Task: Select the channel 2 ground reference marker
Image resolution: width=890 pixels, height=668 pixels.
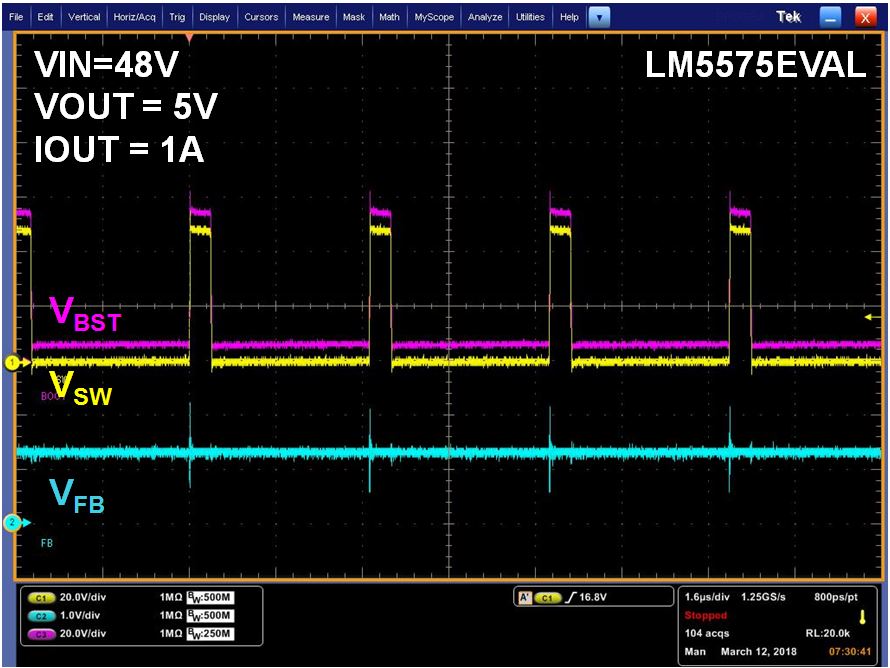Action: pyautogui.click(x=12, y=523)
